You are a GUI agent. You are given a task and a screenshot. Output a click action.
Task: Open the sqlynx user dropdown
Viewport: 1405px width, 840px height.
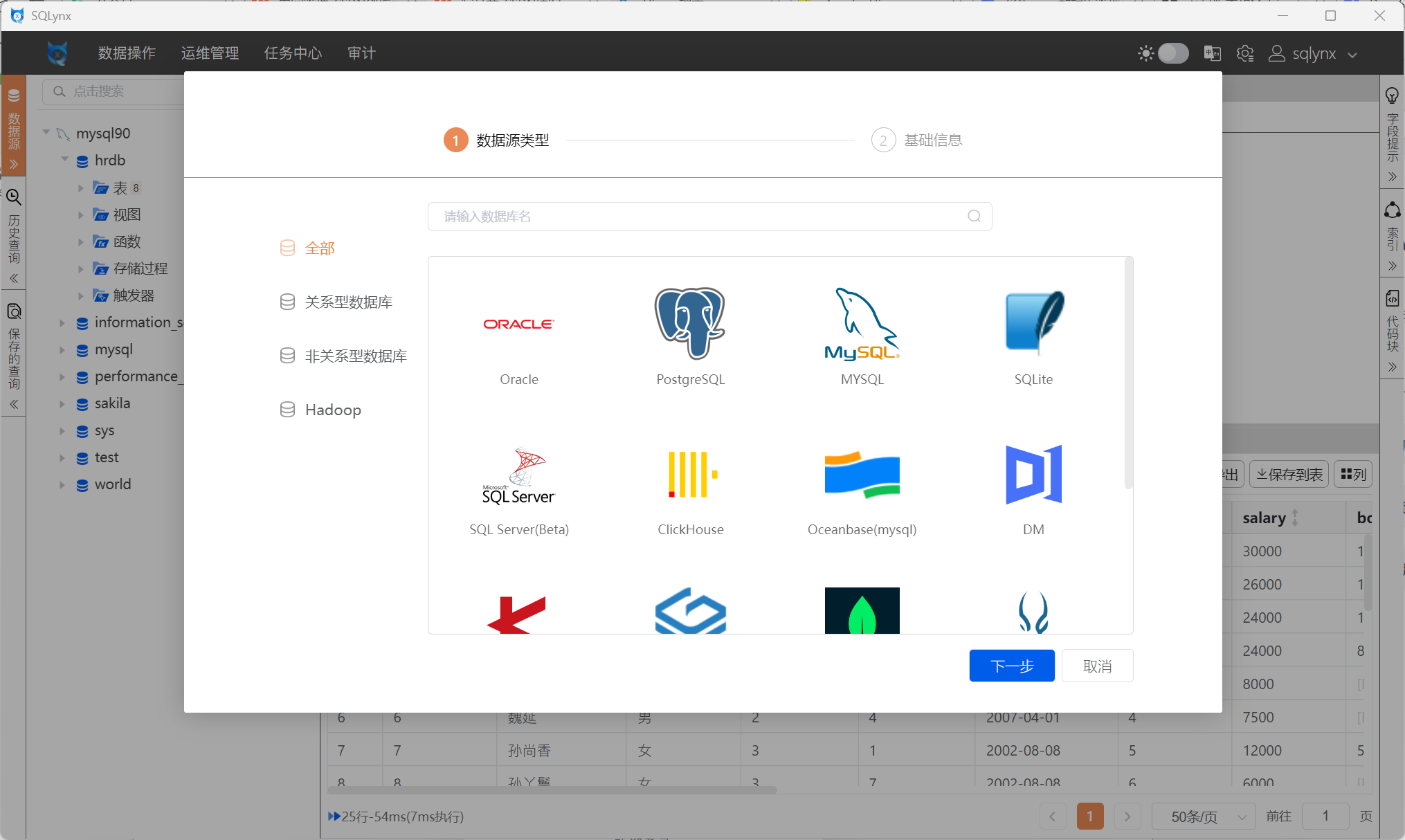(1313, 53)
